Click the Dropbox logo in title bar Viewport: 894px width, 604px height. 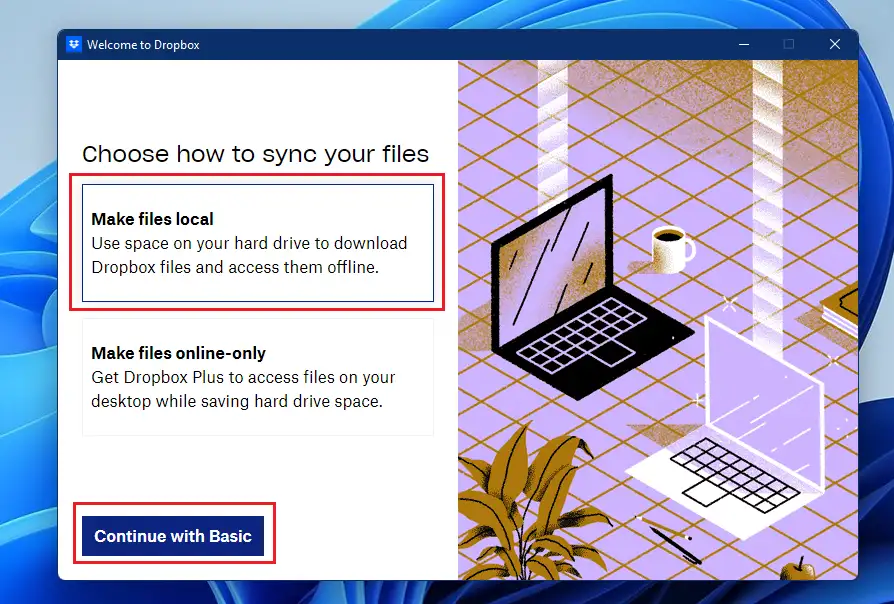(x=74, y=44)
